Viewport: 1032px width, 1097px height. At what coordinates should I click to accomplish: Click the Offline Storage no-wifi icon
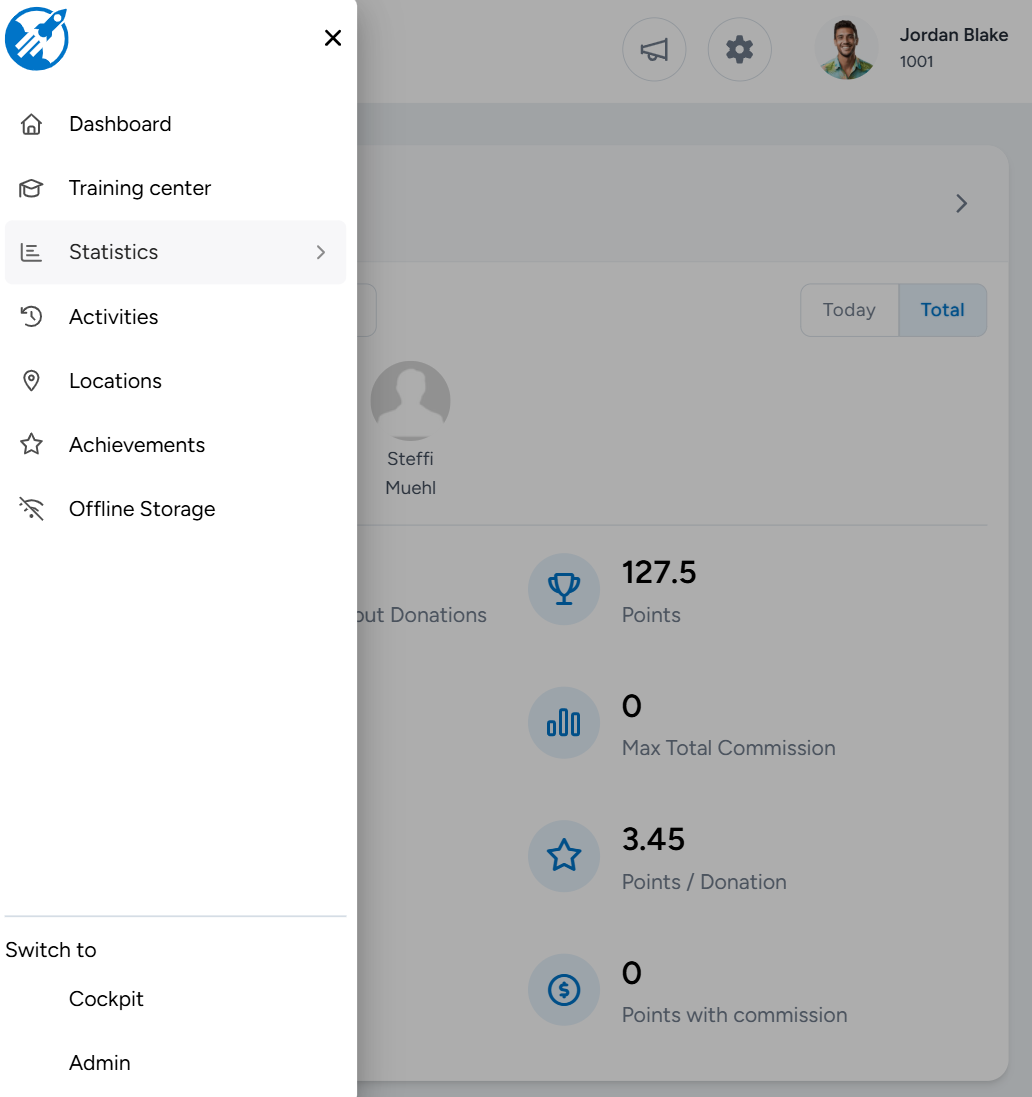pos(31,509)
